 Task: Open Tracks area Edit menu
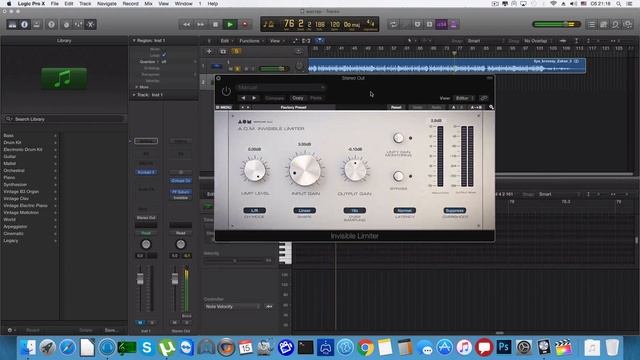click(x=227, y=41)
